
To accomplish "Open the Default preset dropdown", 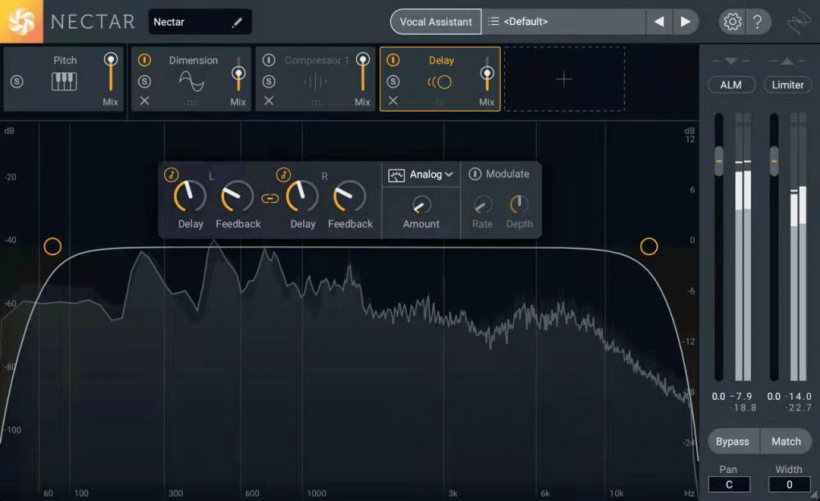I will click(x=564, y=22).
